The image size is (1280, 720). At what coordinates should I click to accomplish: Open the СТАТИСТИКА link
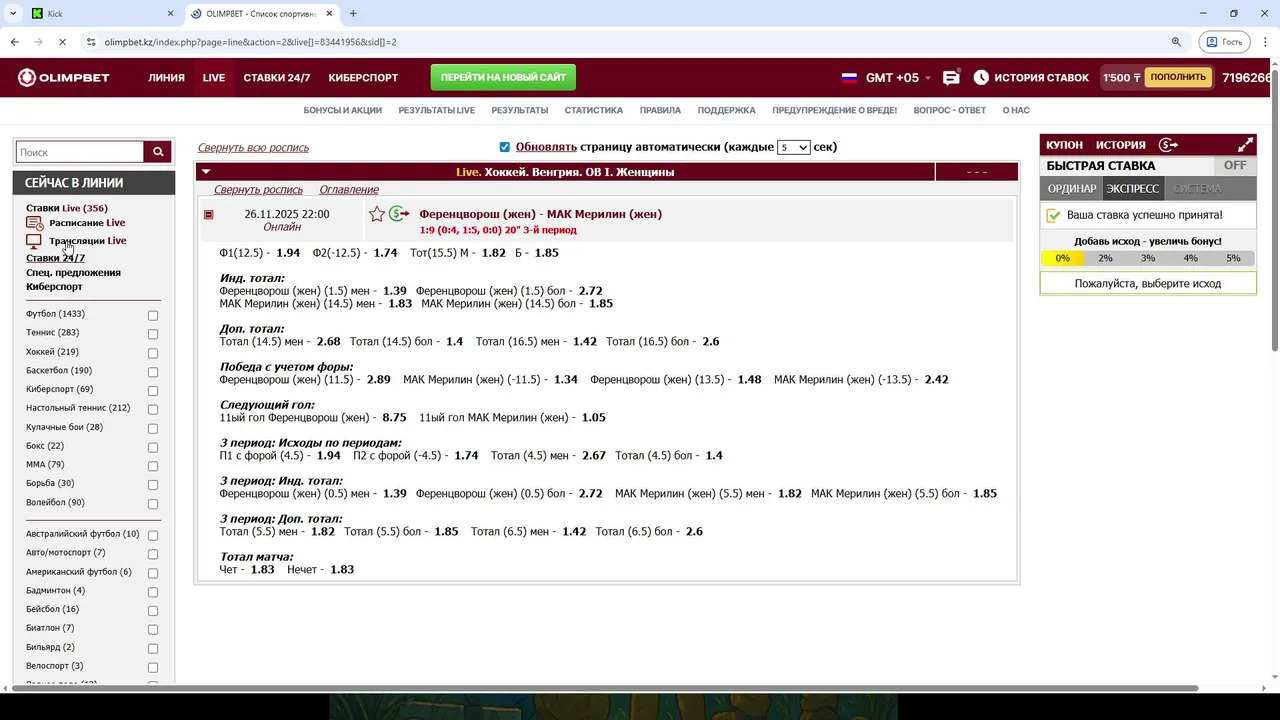pos(593,110)
